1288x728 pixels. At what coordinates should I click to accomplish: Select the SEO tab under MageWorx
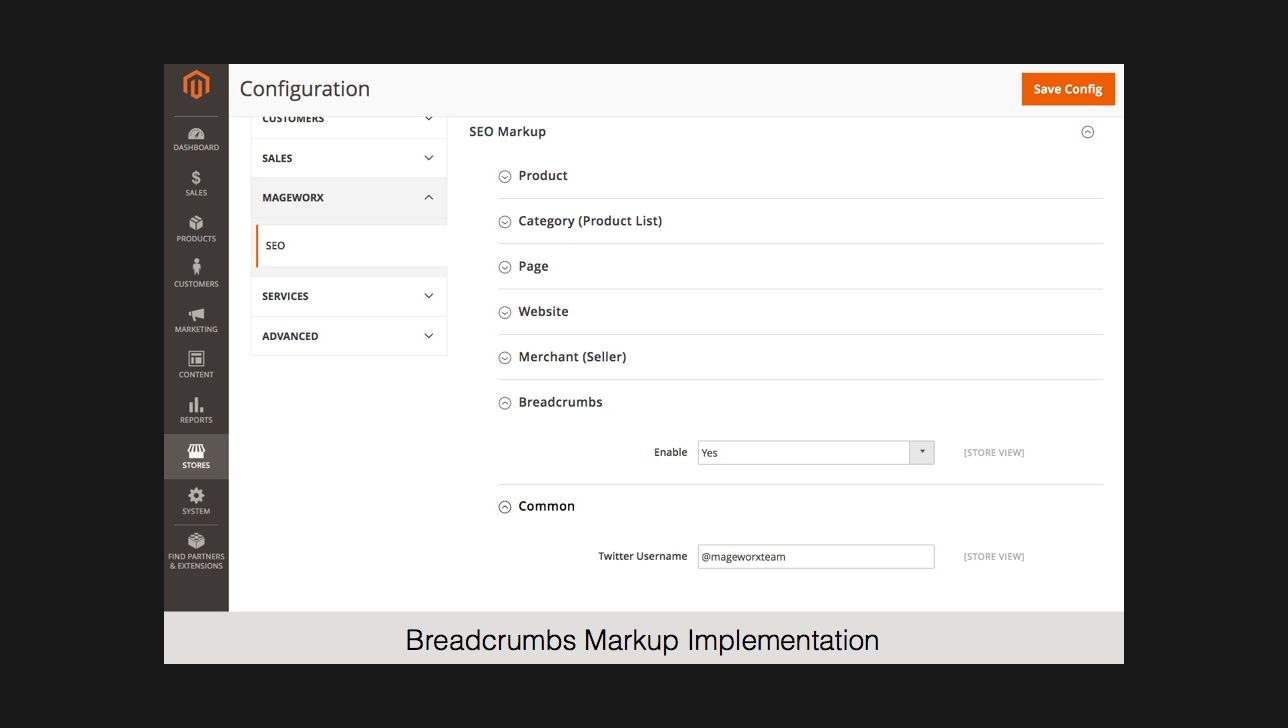pyautogui.click(x=276, y=246)
